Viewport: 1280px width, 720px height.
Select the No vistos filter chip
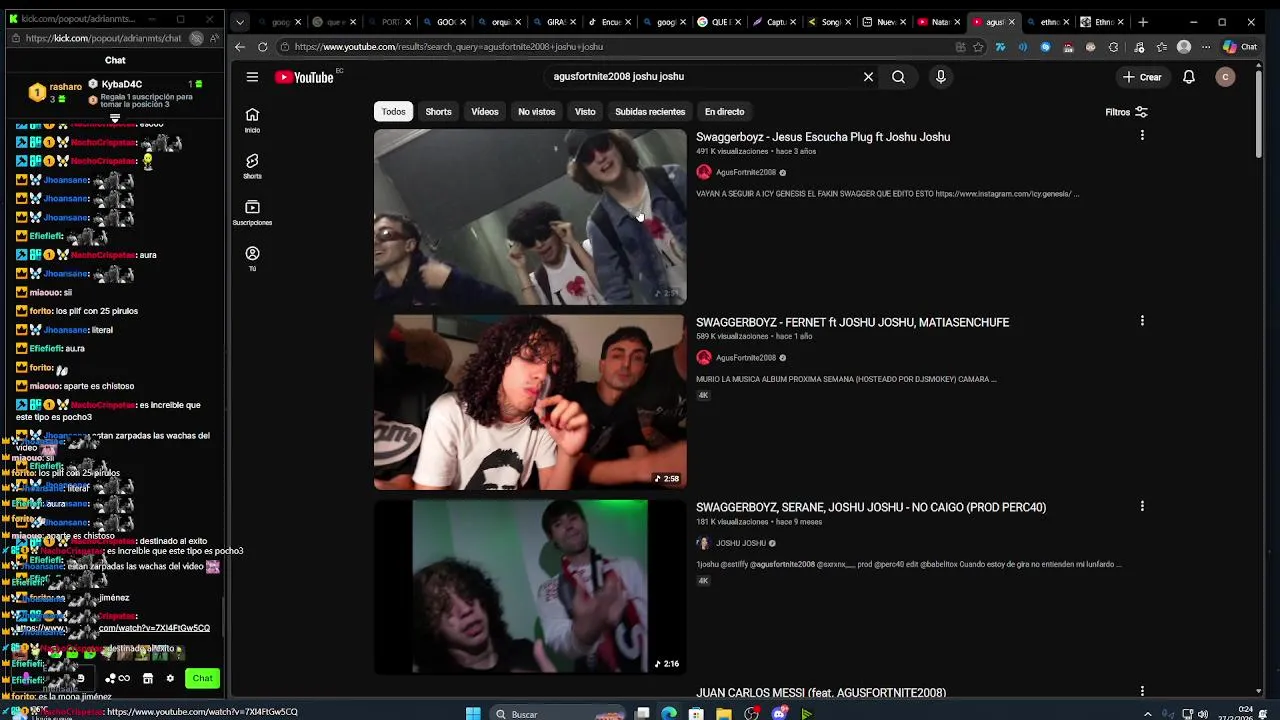coord(536,112)
